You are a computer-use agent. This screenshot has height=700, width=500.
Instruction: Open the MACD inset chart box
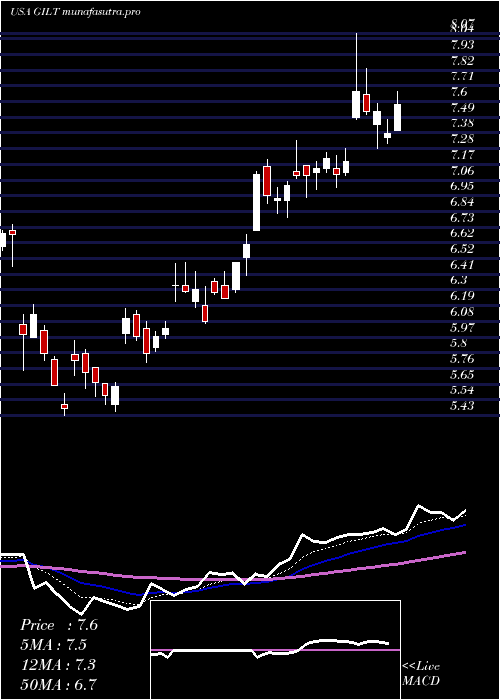(275, 650)
